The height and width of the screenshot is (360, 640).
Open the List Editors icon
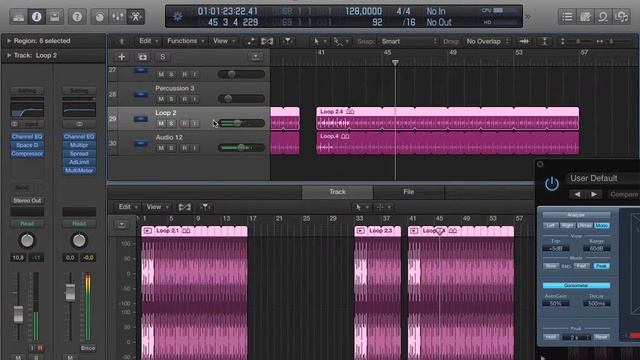[567, 17]
